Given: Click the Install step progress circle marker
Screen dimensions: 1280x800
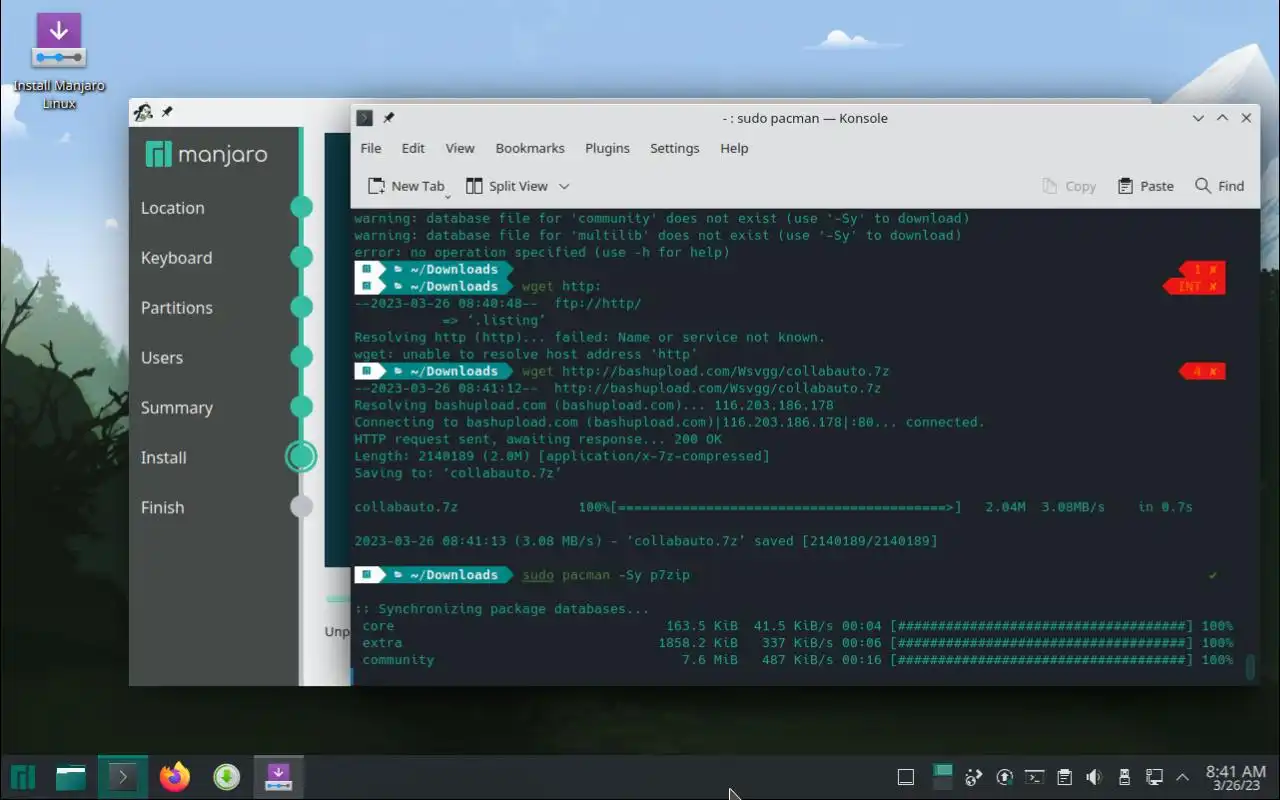Looking at the screenshot, I should [301, 457].
